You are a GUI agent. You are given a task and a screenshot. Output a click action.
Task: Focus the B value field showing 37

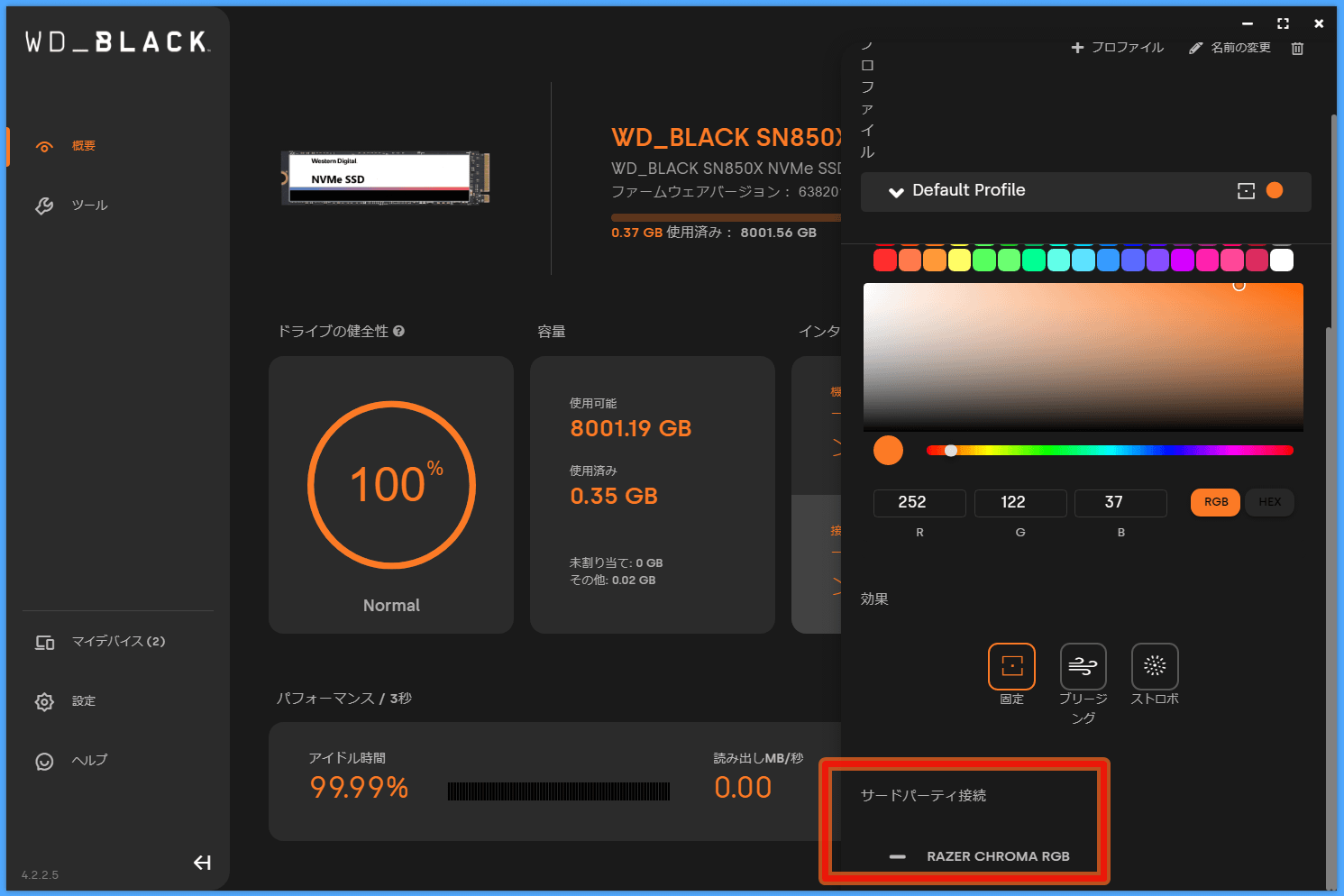click(1120, 503)
